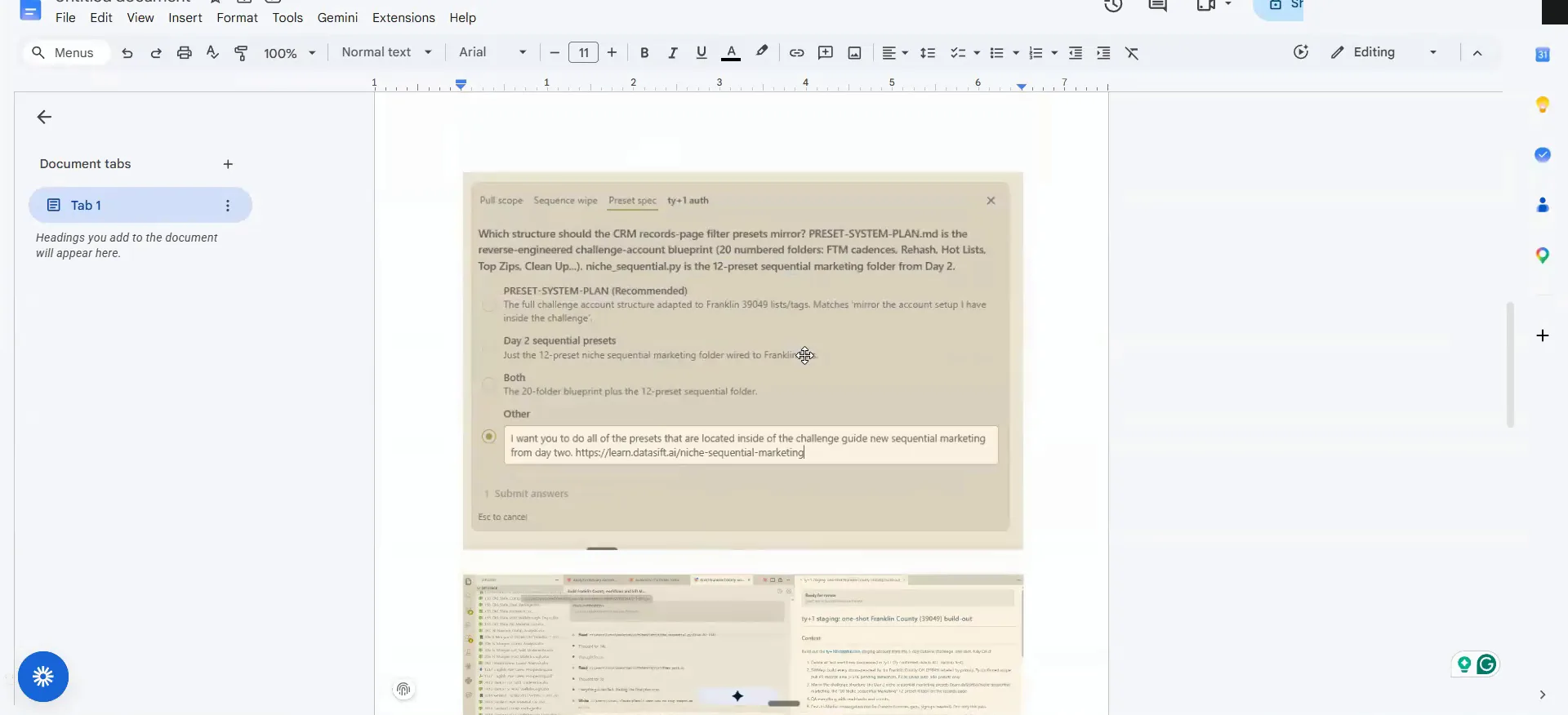Clear formatting with the Tx icon

(x=1132, y=53)
